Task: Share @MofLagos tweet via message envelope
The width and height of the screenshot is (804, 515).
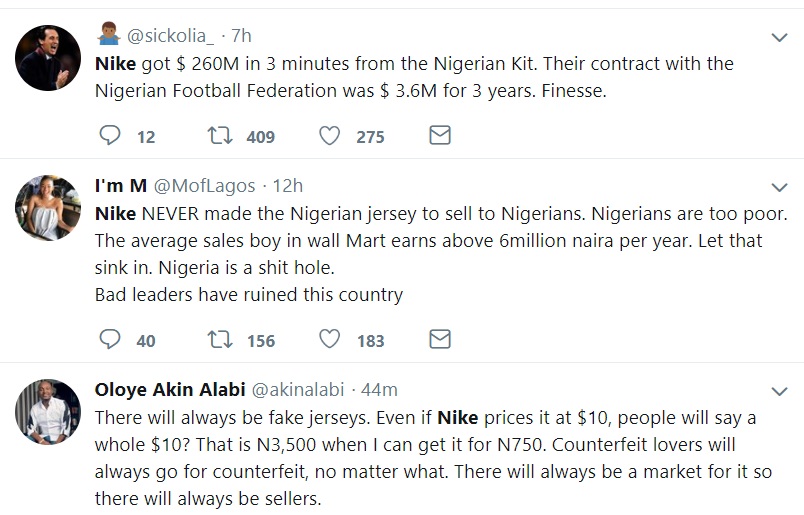Action: [439, 339]
